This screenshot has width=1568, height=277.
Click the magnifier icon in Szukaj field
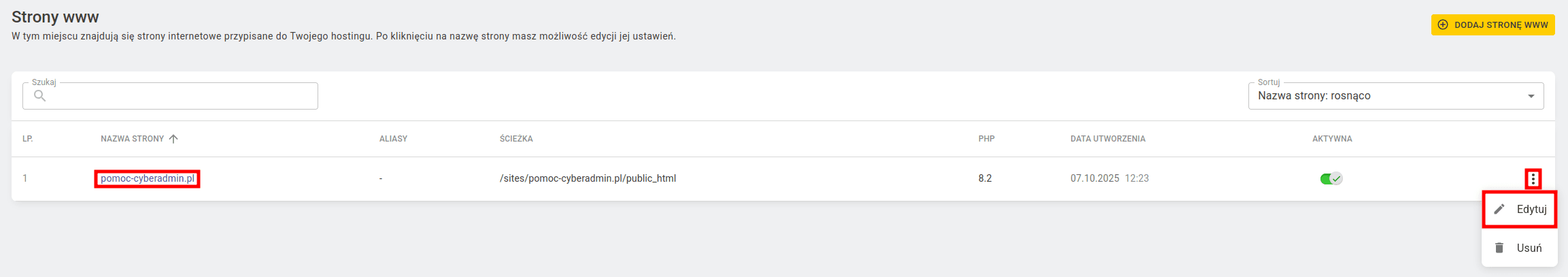pyautogui.click(x=40, y=96)
